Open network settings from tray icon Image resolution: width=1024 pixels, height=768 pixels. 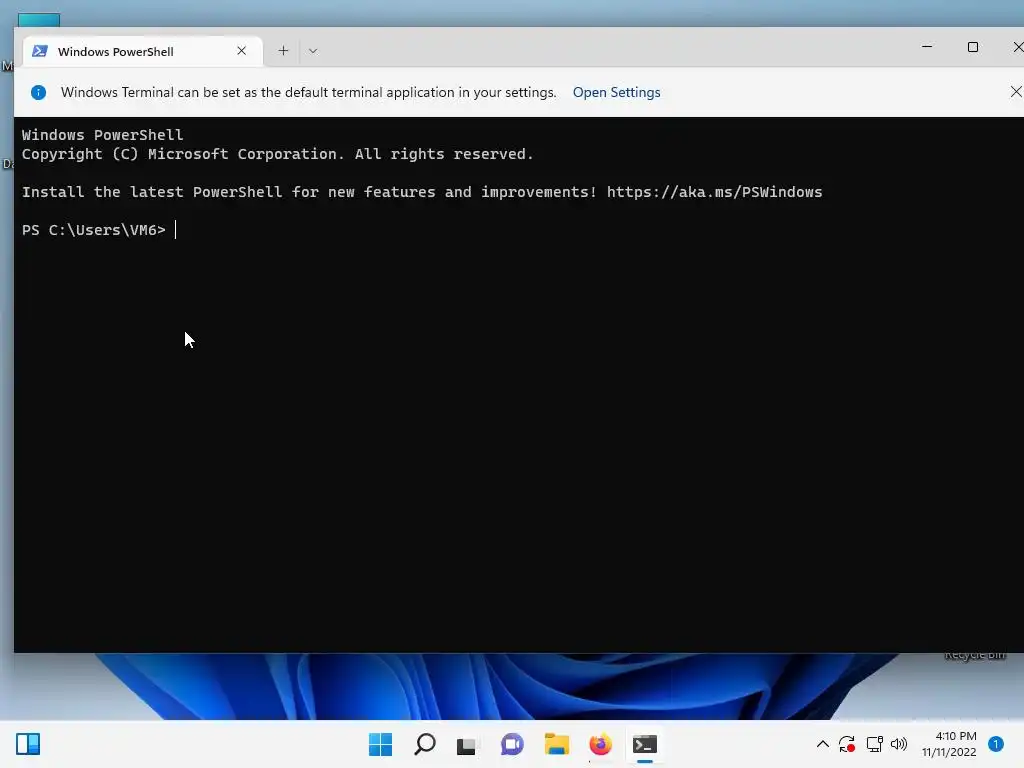(x=874, y=744)
